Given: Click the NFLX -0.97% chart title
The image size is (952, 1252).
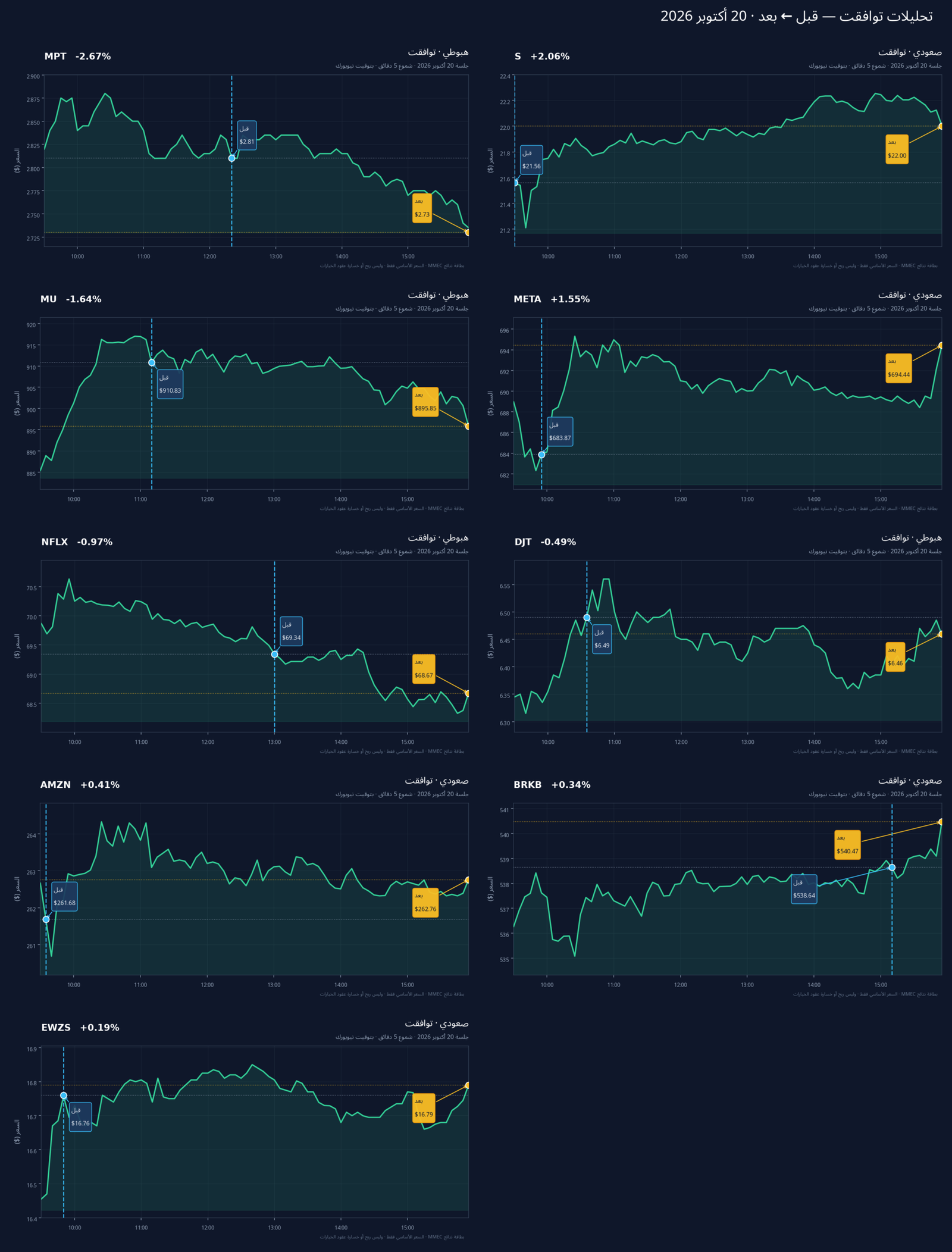Looking at the screenshot, I should point(77,542).
